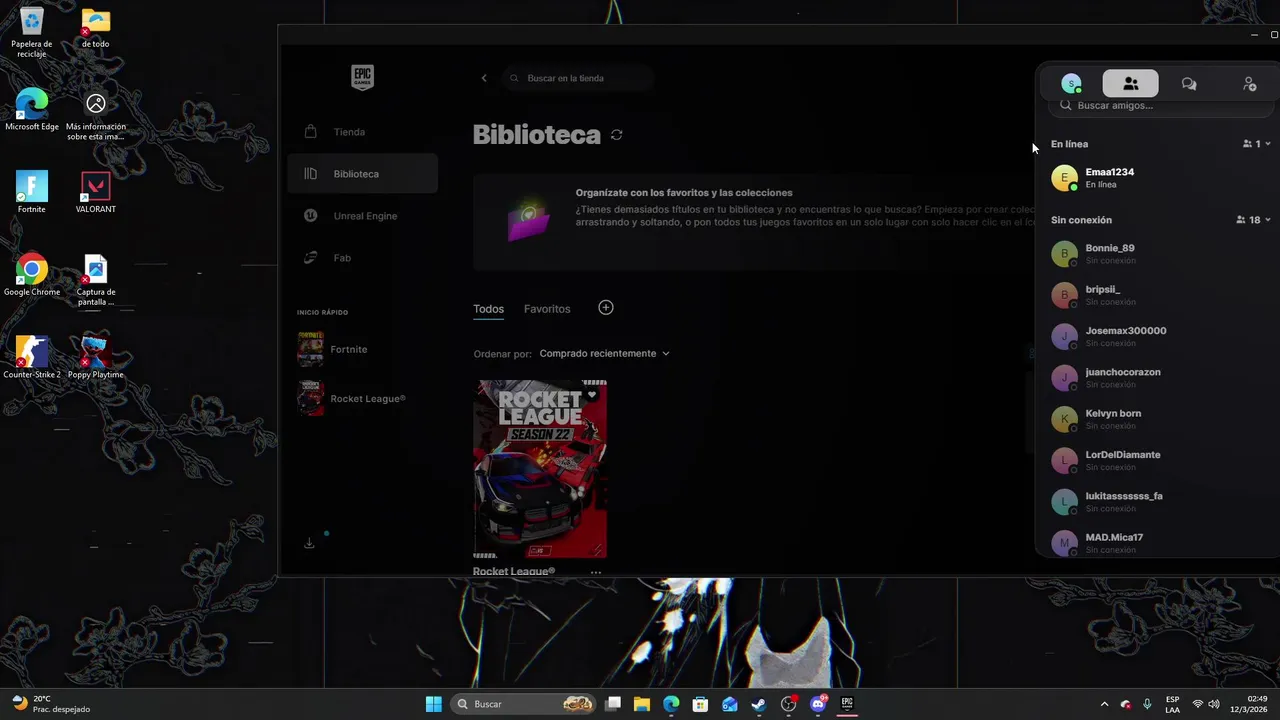Open Microsoft Edge desktop shortcut

[32, 110]
